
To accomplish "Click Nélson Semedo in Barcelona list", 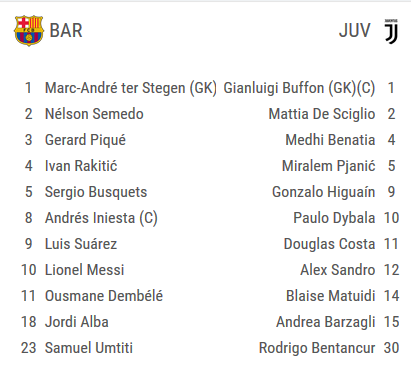I will pos(94,114).
